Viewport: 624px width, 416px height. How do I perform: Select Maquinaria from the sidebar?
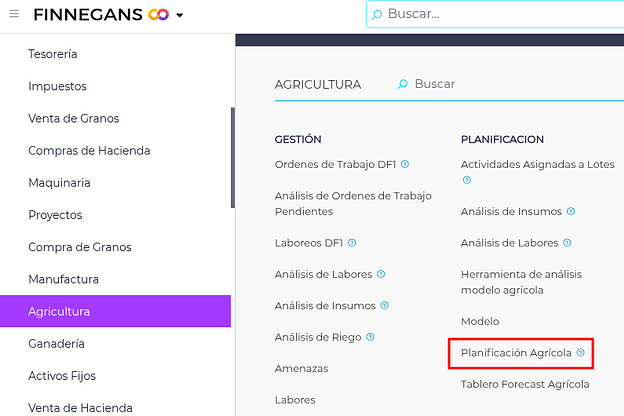point(59,183)
